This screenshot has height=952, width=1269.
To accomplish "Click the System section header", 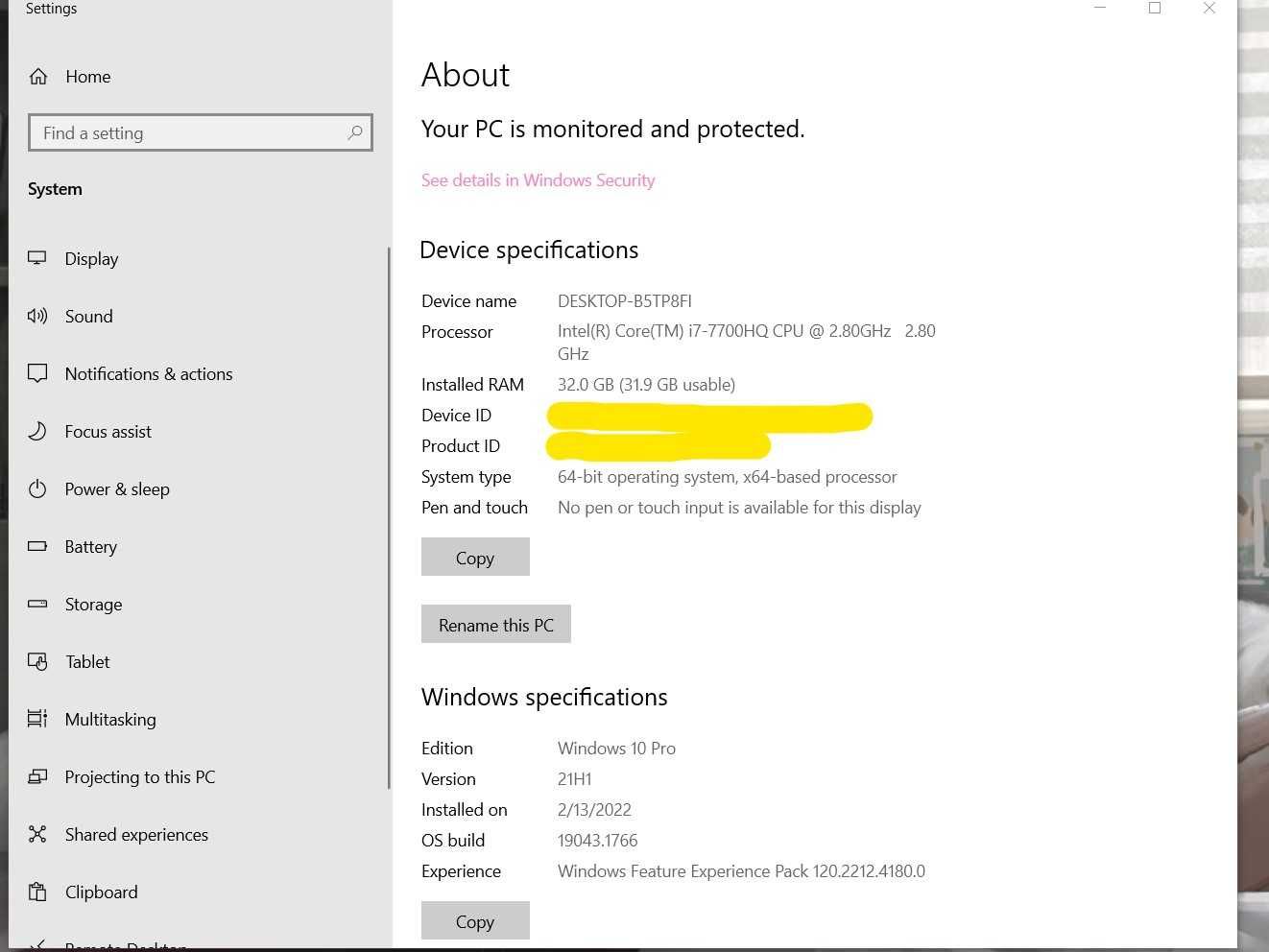I will (x=55, y=189).
